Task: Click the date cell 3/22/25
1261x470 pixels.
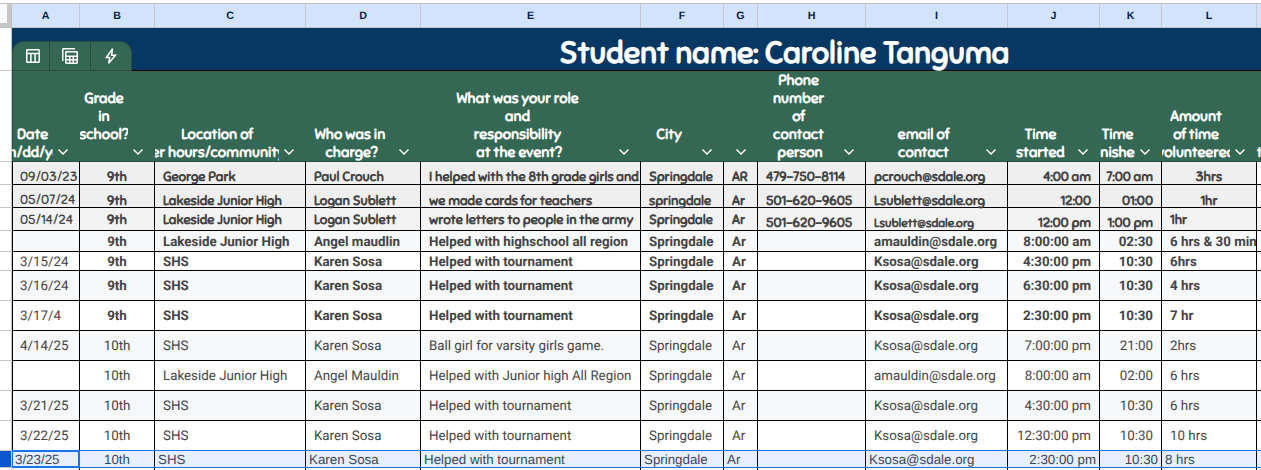Action: [46, 436]
